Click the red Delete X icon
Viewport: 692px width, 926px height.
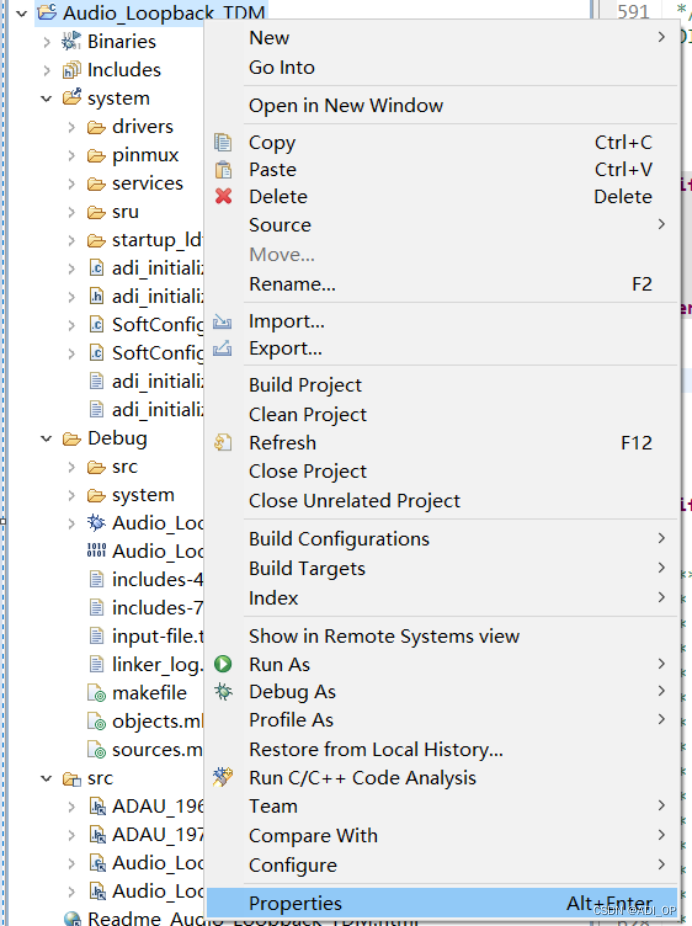[x=223, y=196]
